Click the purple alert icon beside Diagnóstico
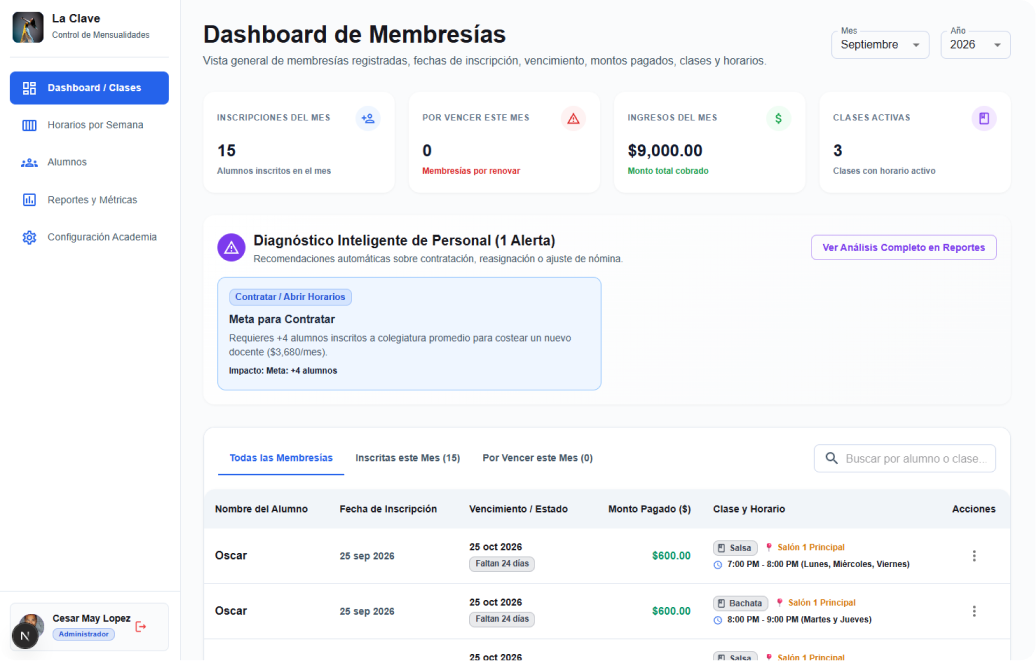Viewport: 1036px width, 661px height. click(x=231, y=248)
